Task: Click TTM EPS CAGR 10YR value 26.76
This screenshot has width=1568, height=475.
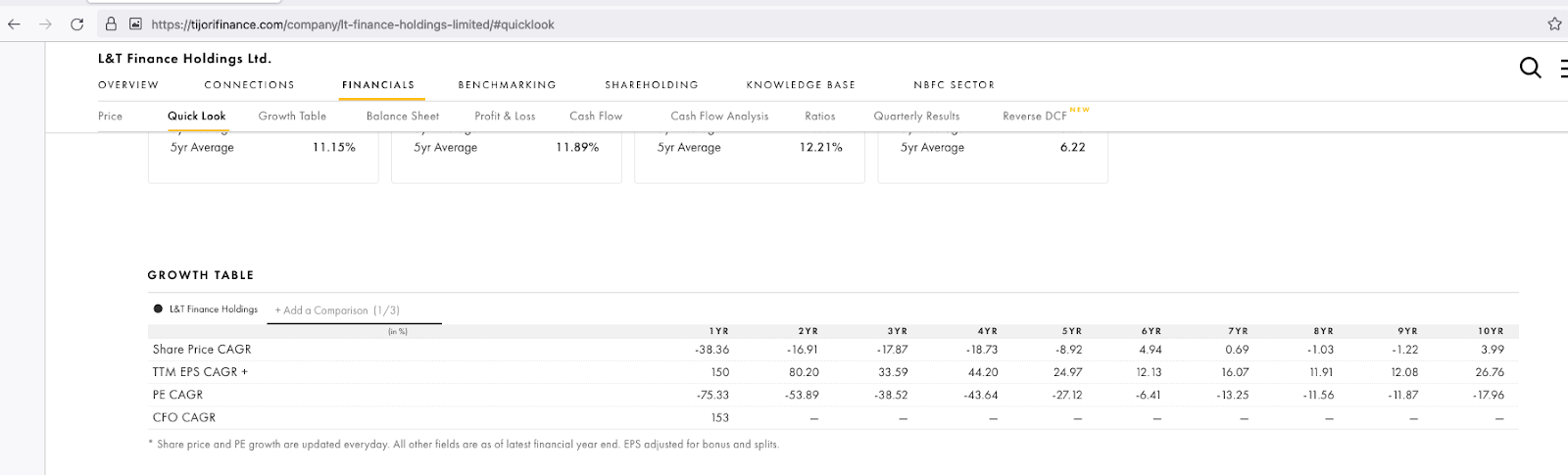Action: (1490, 372)
